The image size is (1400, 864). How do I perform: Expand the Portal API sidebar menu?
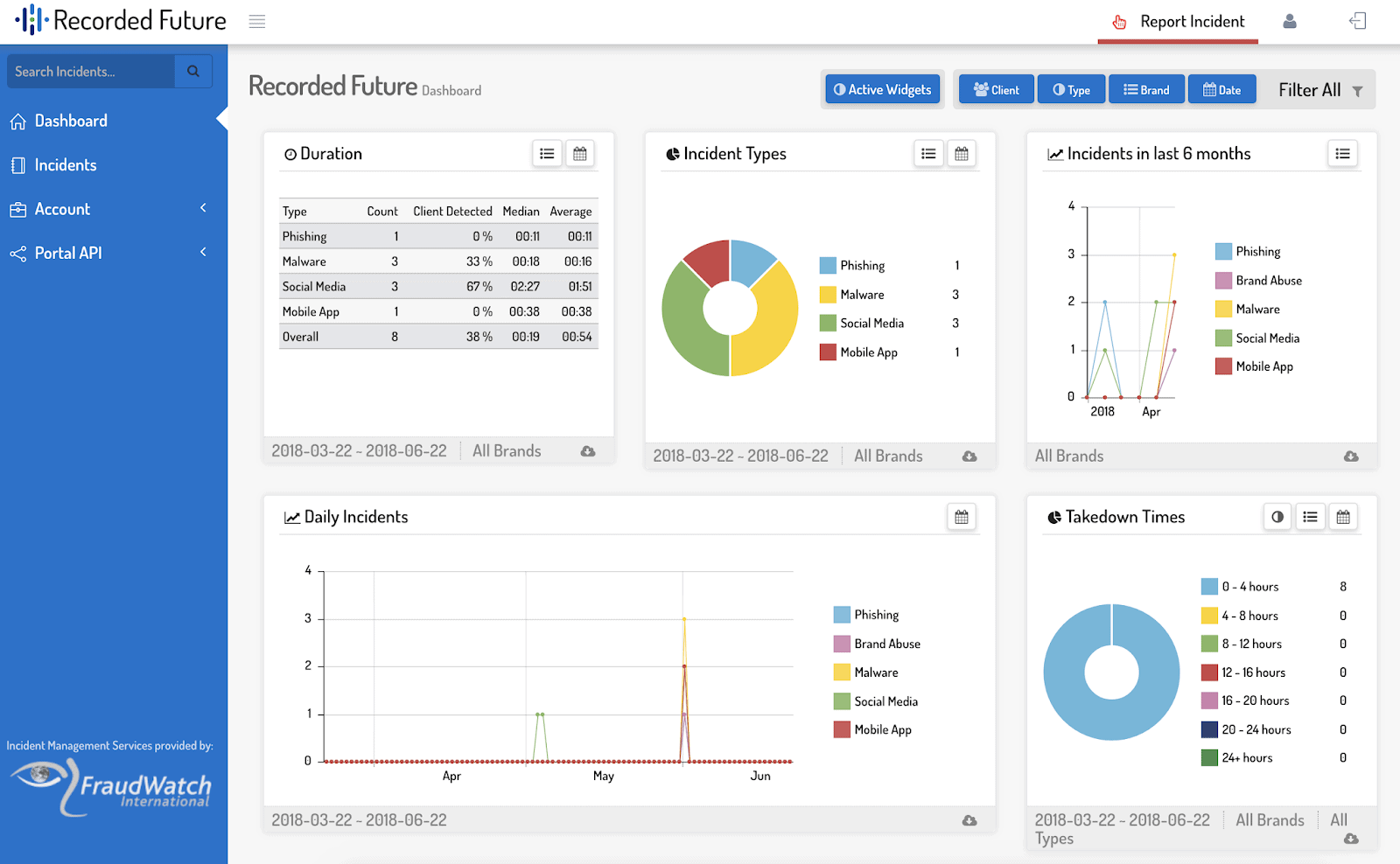[109, 253]
